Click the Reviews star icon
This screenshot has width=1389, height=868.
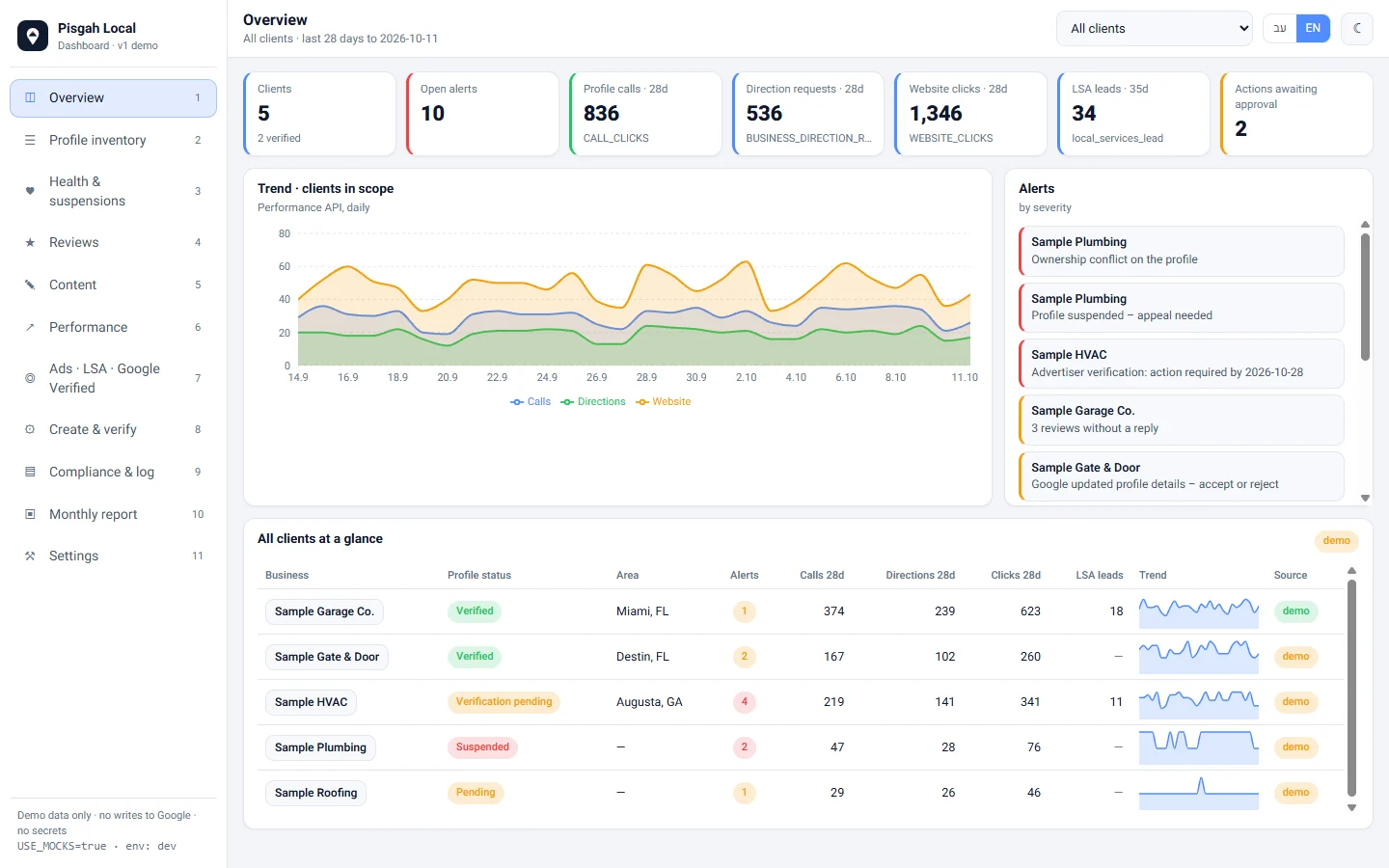click(30, 242)
